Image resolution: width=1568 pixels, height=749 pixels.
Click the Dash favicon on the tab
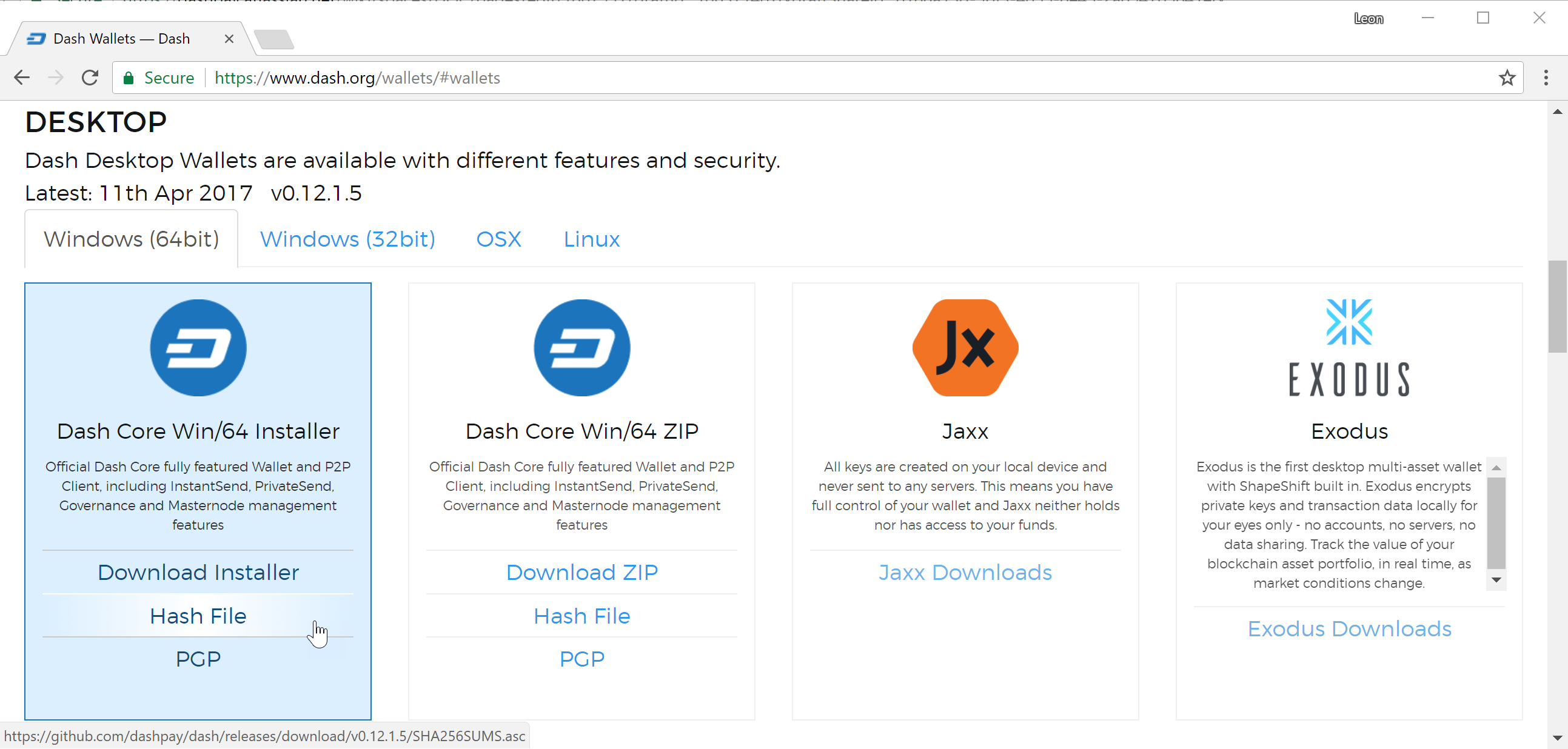[36, 39]
